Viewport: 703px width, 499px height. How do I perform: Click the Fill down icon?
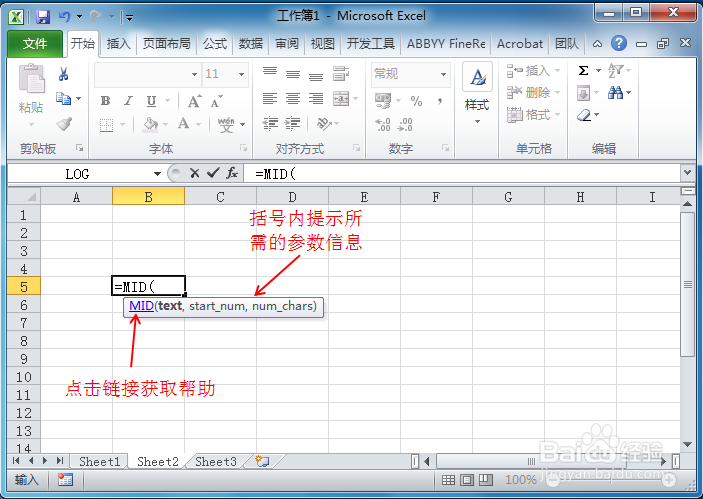pyautogui.click(x=583, y=93)
